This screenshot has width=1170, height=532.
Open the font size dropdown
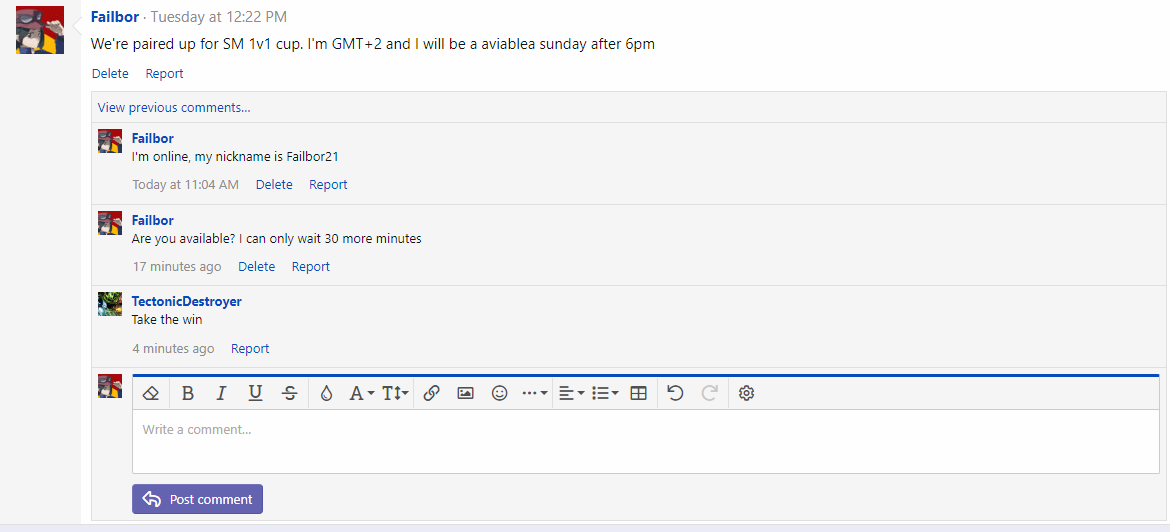click(396, 393)
